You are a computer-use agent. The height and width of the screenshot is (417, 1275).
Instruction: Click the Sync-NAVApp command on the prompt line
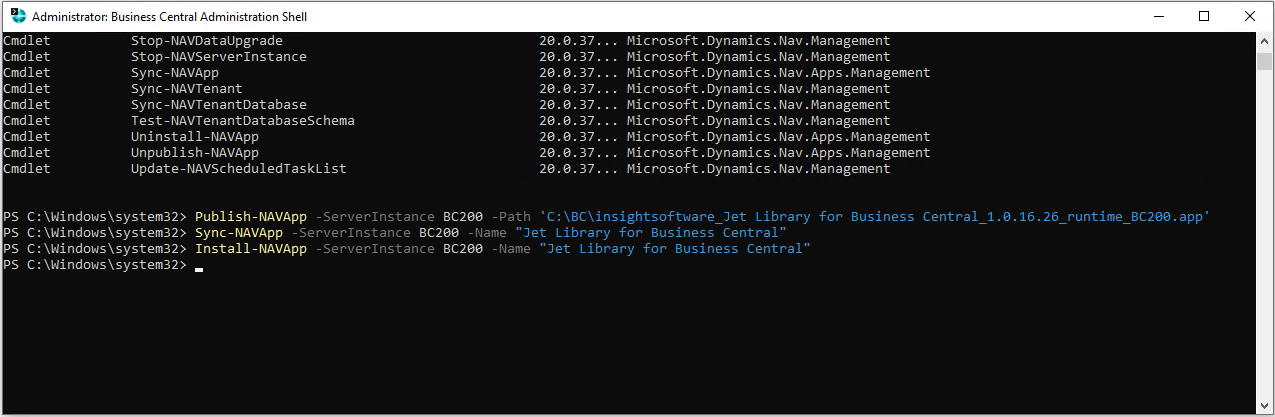239,233
